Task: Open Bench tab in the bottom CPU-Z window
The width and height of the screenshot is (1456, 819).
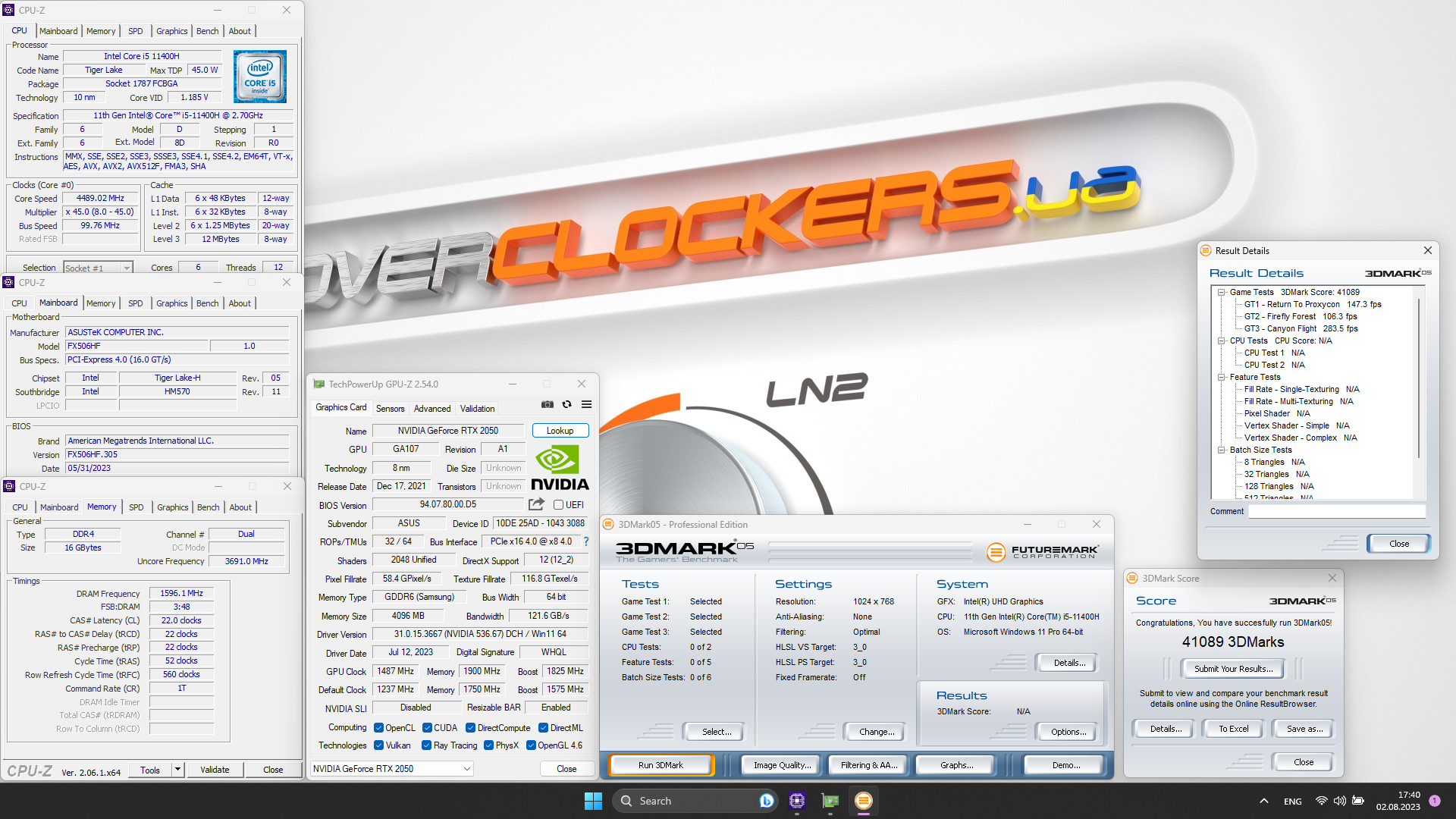Action: (208, 507)
